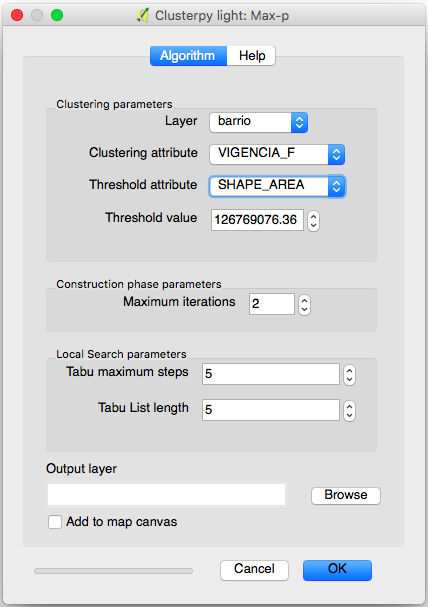Viewport: 428px width, 607px height.
Task: Click the Output layer path field
Action: pyautogui.click(x=166, y=494)
